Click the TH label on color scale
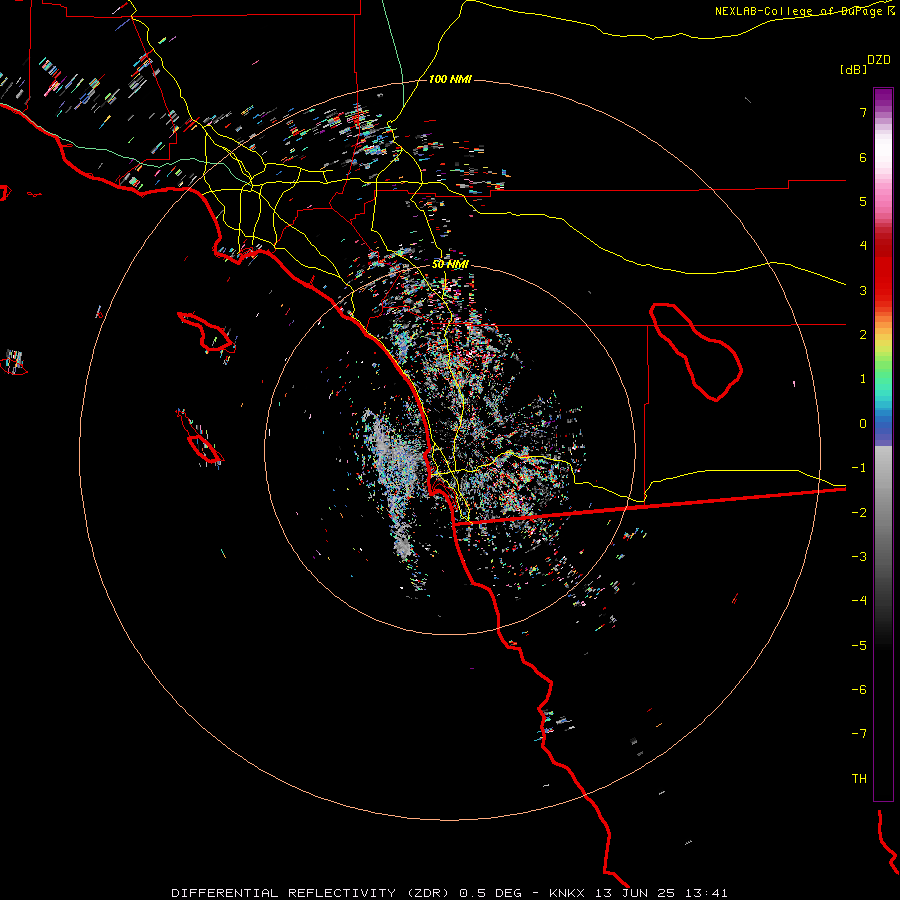This screenshot has height=900, width=900. [x=859, y=779]
